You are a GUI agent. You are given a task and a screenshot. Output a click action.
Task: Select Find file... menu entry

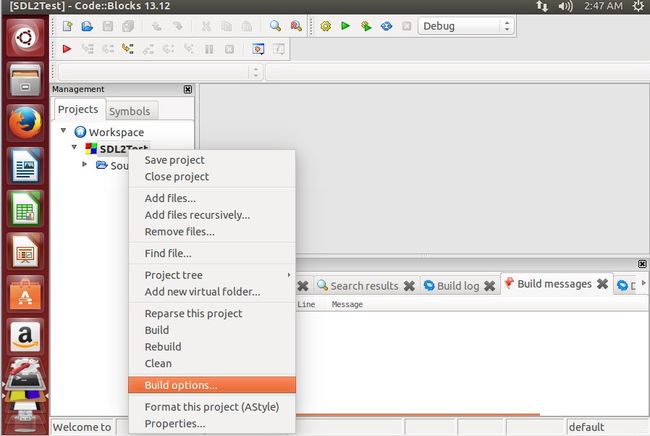pos(212,253)
